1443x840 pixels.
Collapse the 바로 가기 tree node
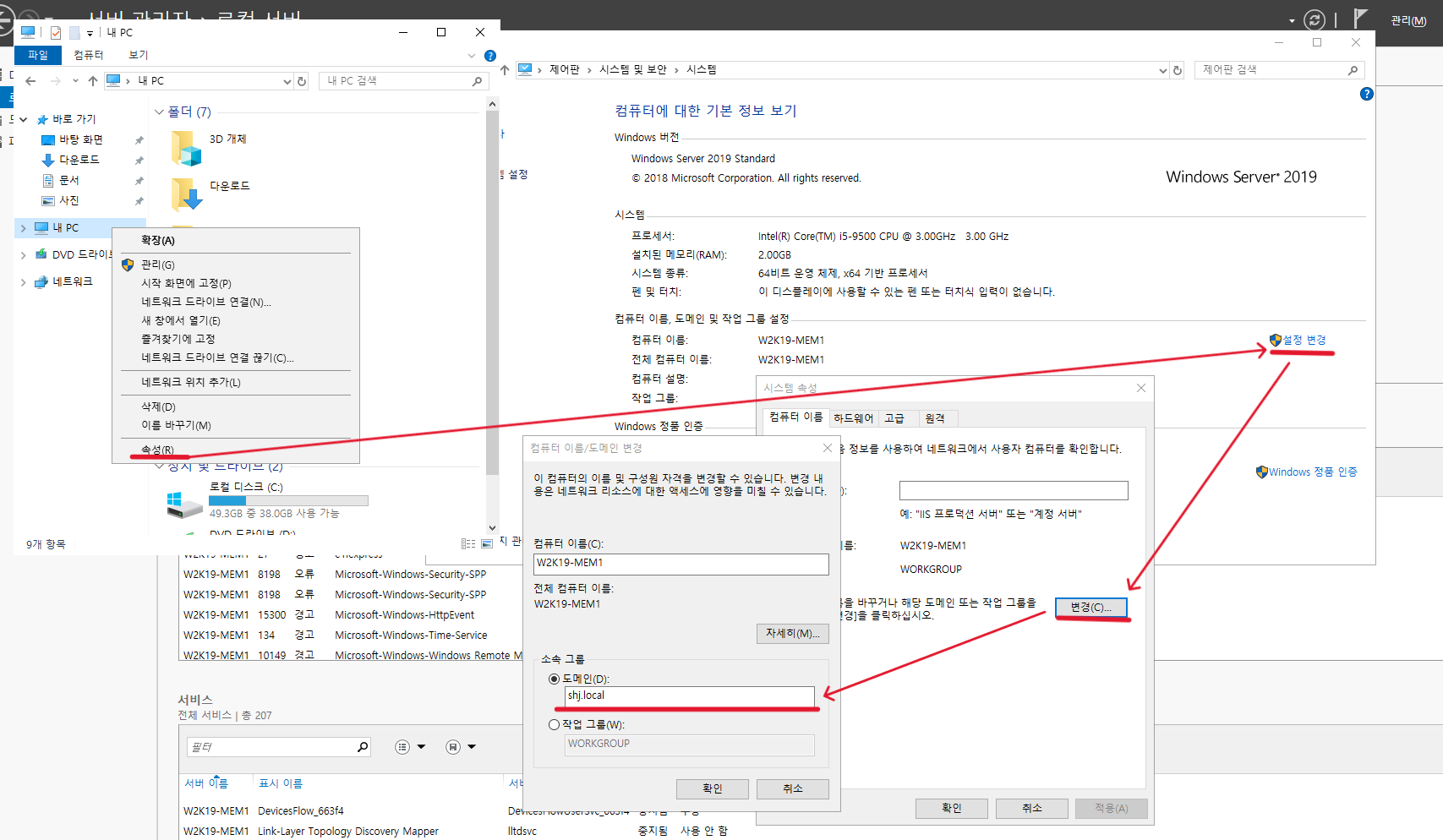[x=24, y=120]
